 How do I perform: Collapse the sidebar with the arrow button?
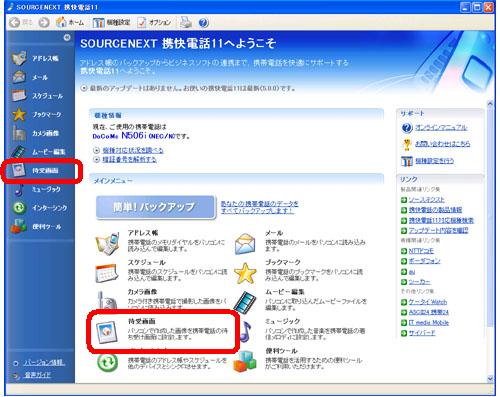[67, 37]
